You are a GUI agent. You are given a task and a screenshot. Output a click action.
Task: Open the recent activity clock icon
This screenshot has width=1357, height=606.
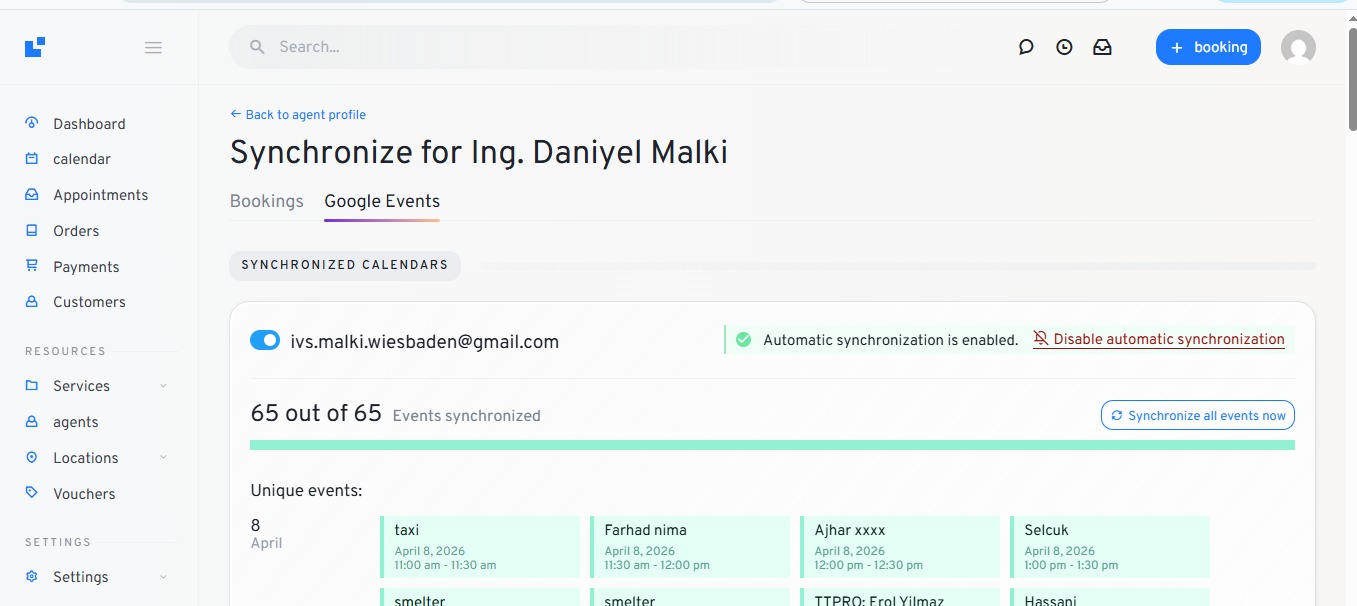tap(1064, 47)
